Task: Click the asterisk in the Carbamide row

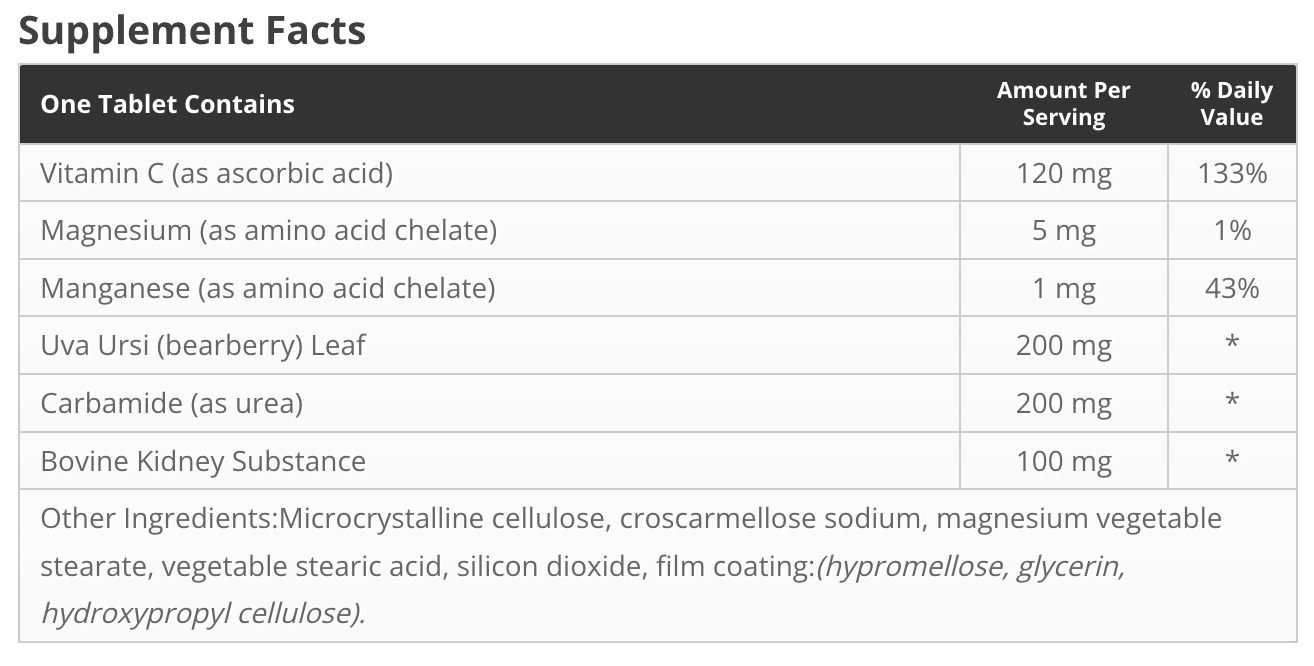Action: 1232,402
